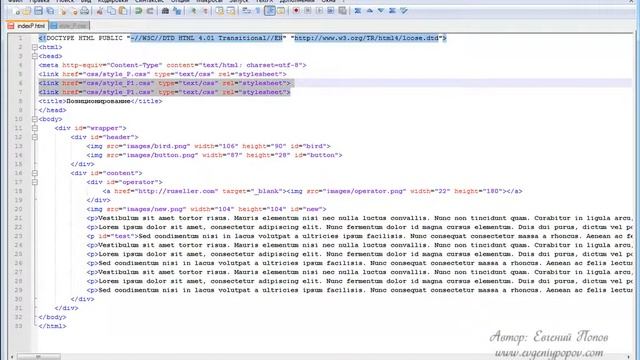Image resolution: width=640 pixels, height=360 pixels.
Task: Save the current file via toolbar
Action: pyautogui.click(x=38, y=11)
